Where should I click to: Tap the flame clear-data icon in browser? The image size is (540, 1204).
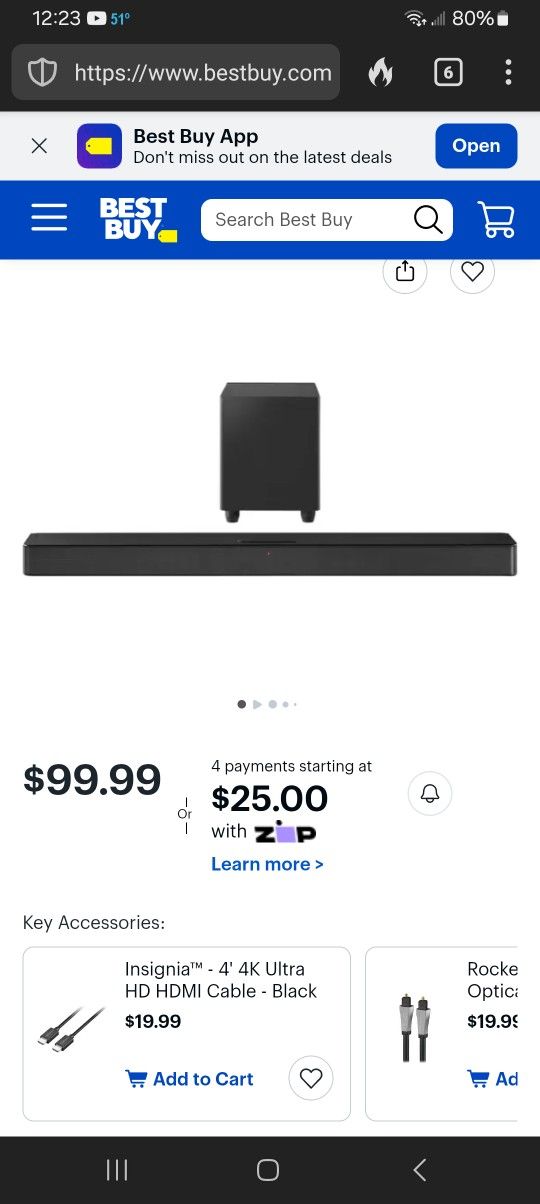pyautogui.click(x=380, y=72)
